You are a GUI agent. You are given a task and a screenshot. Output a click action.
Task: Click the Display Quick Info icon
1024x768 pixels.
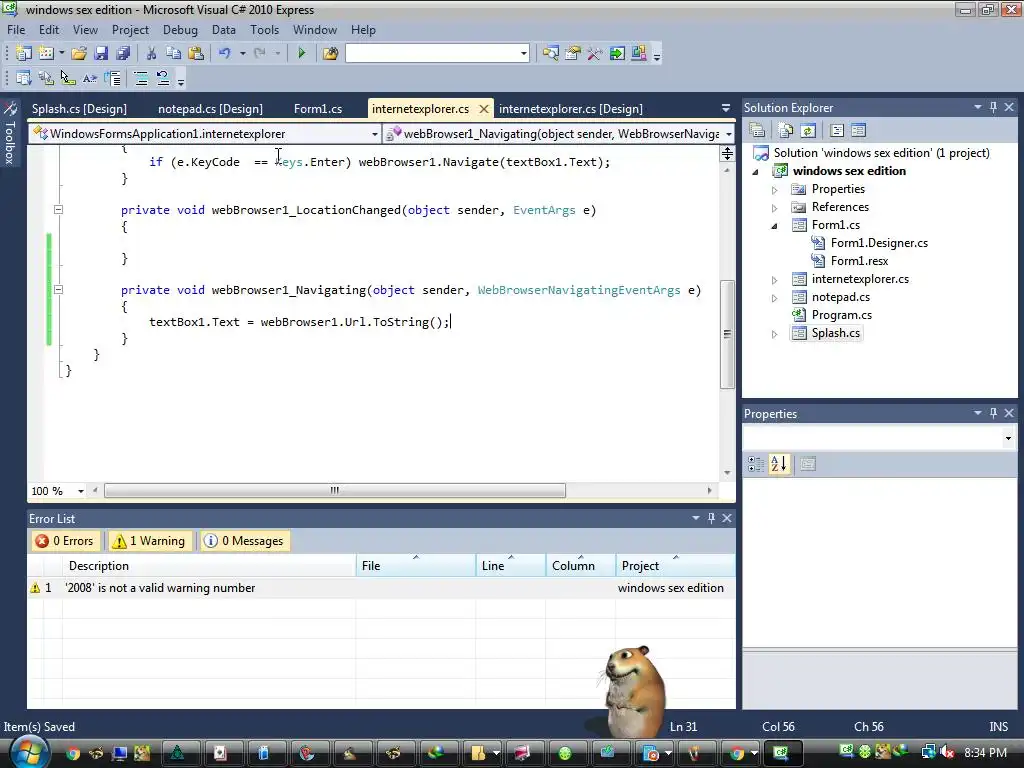(x=68, y=79)
